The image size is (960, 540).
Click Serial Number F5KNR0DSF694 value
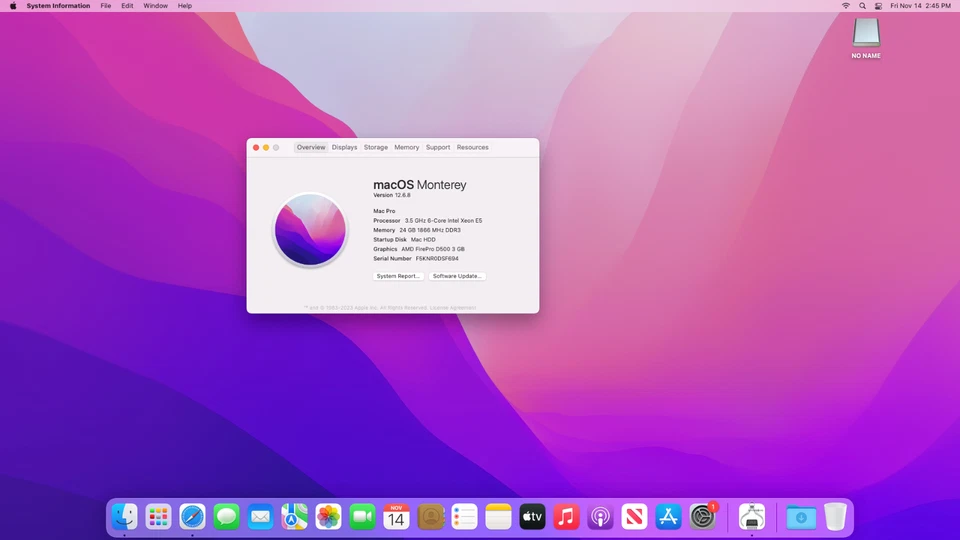coord(437,259)
